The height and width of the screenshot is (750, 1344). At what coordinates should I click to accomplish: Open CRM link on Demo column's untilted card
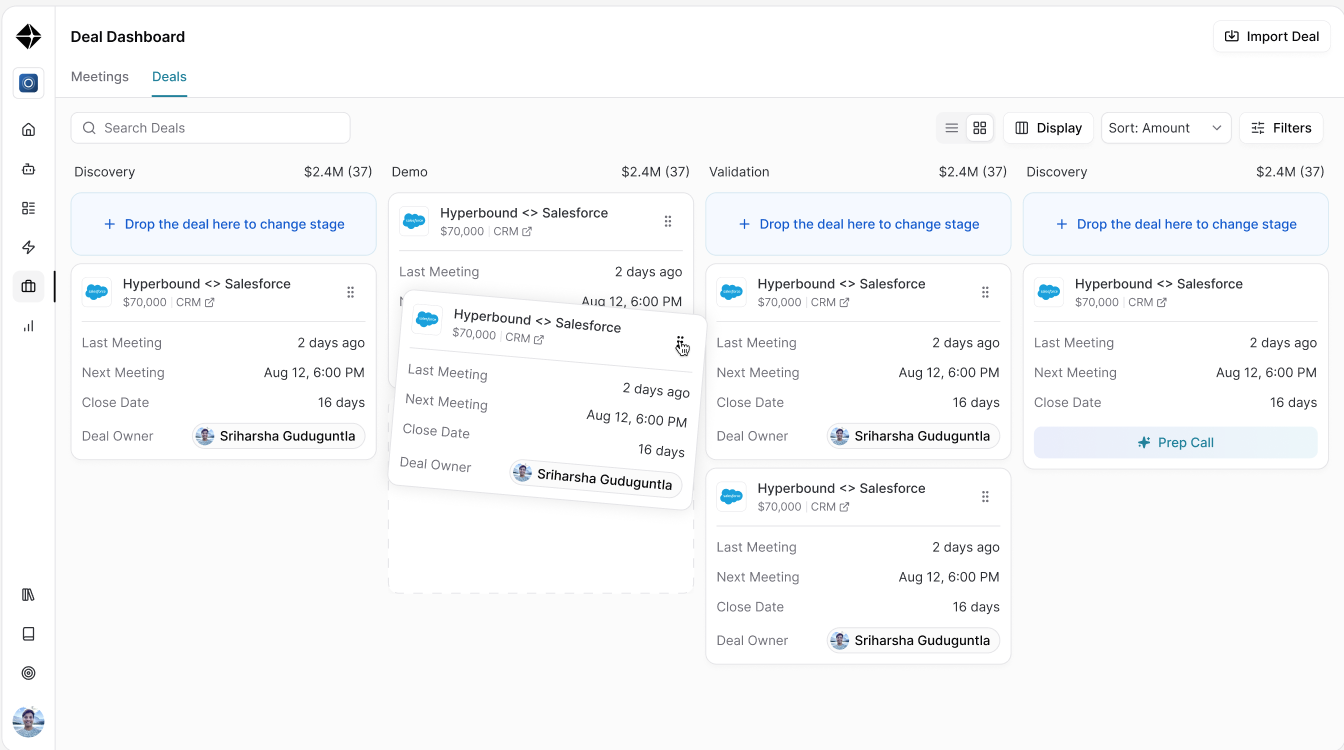(x=512, y=231)
